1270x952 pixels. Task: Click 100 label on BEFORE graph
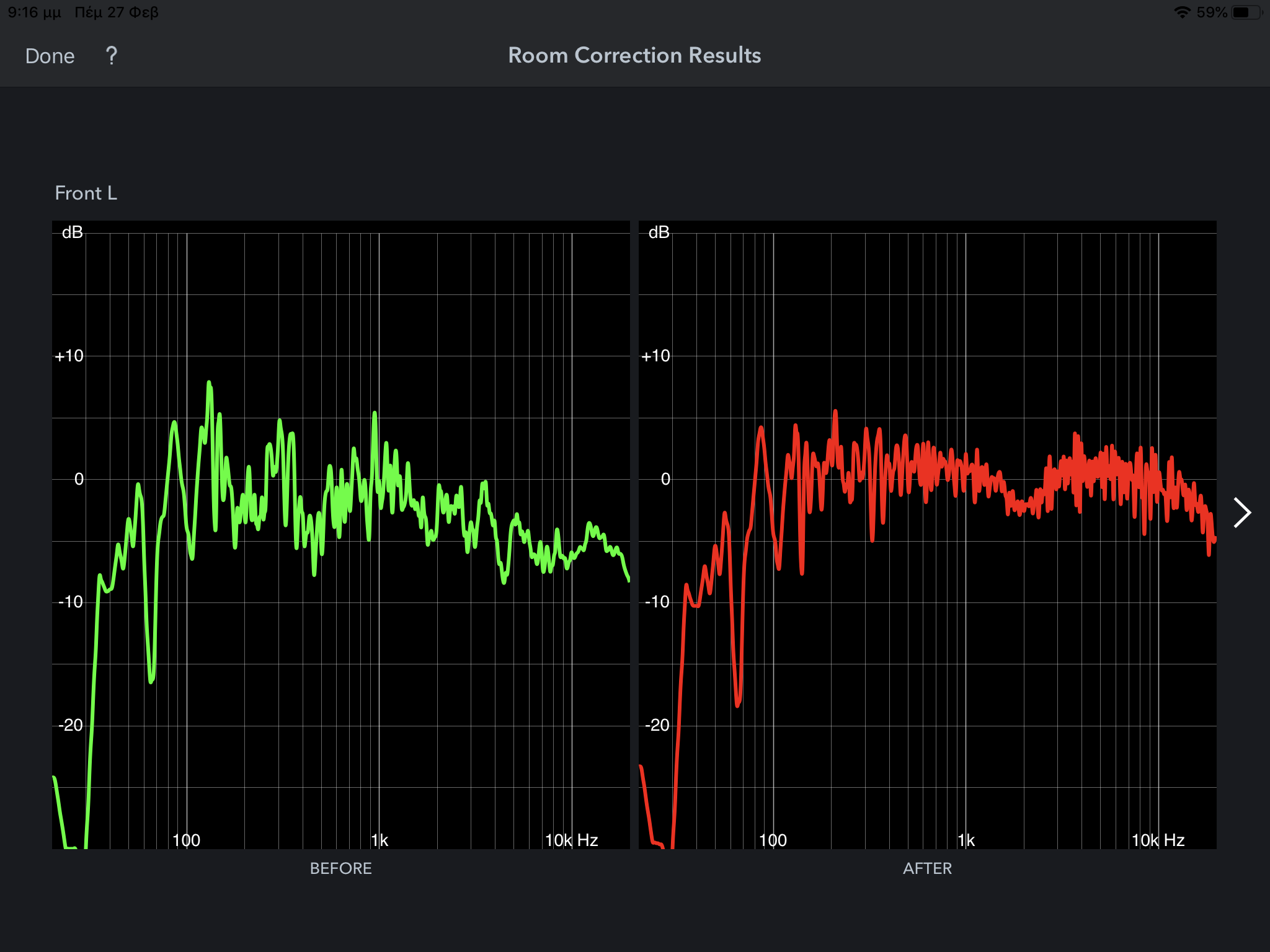coord(186,840)
